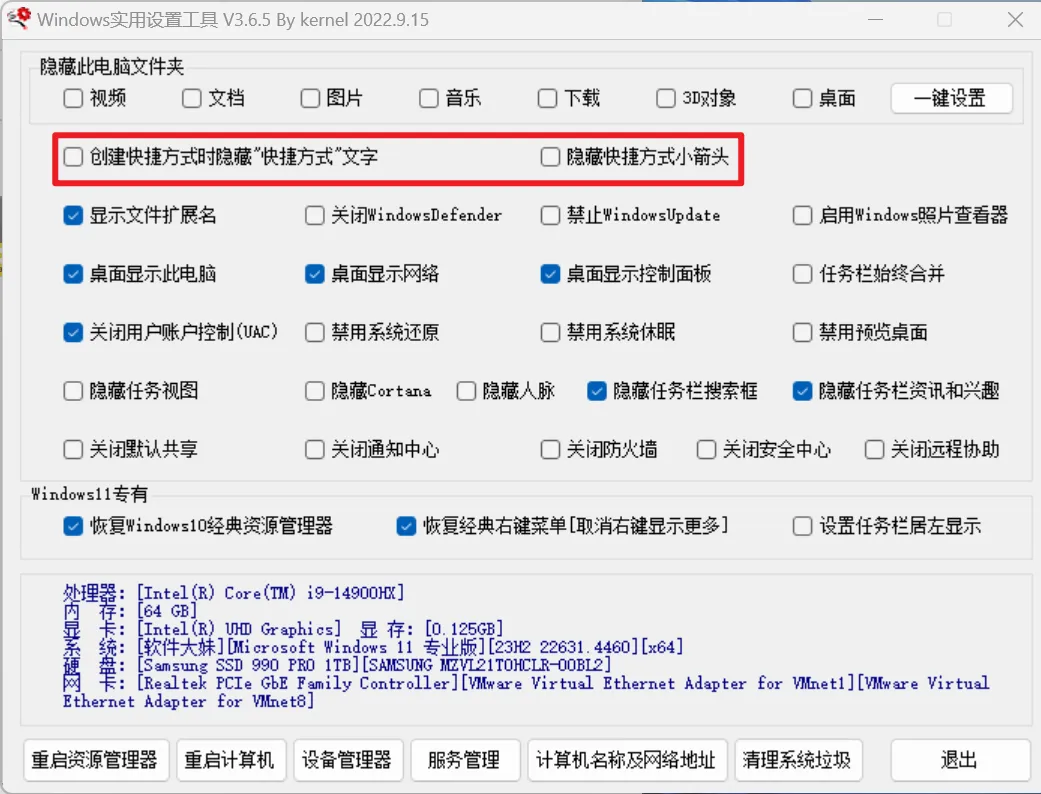Check the 图片 folder checkbox

point(310,98)
